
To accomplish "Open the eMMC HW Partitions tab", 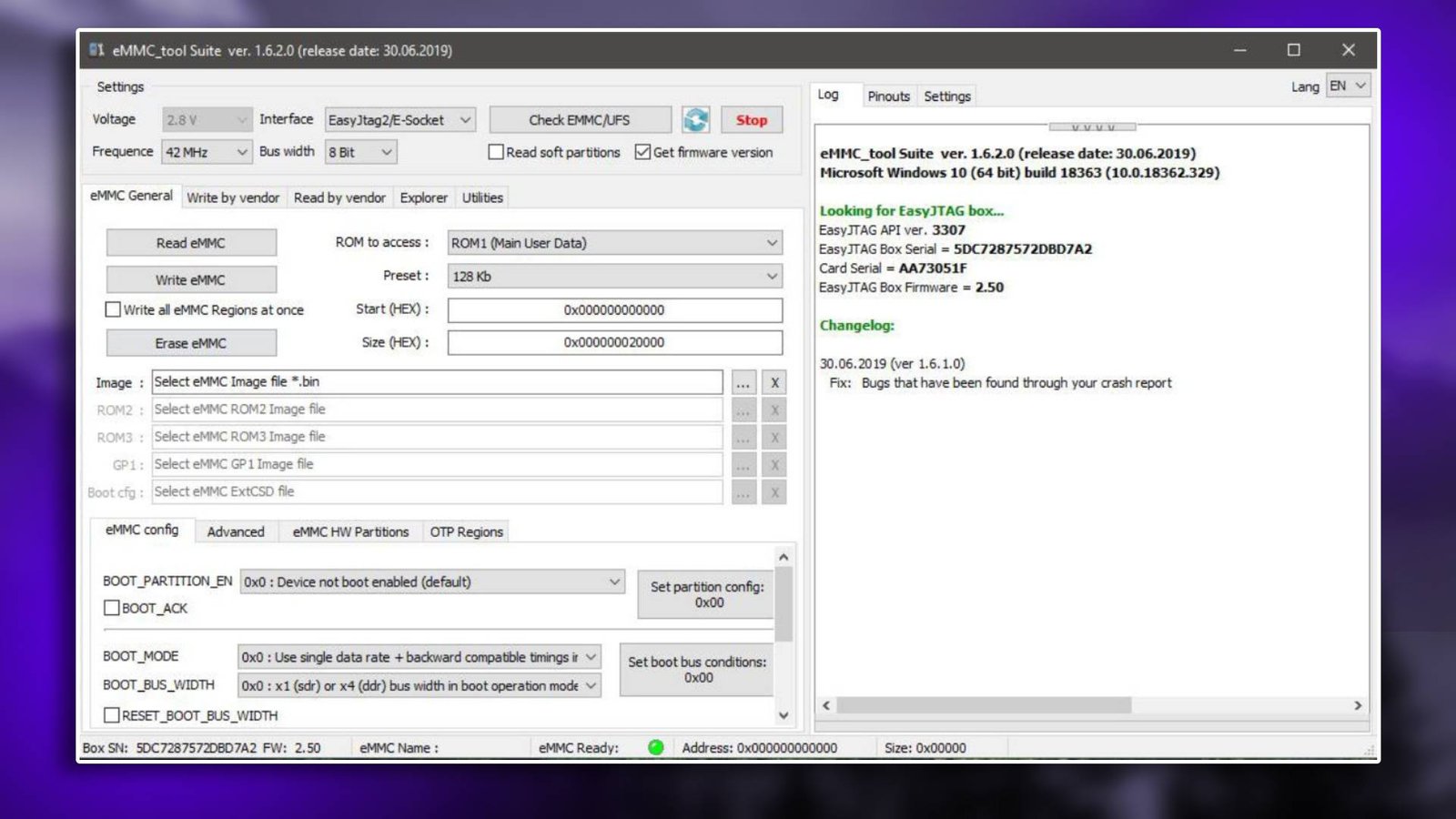I will pos(349,531).
